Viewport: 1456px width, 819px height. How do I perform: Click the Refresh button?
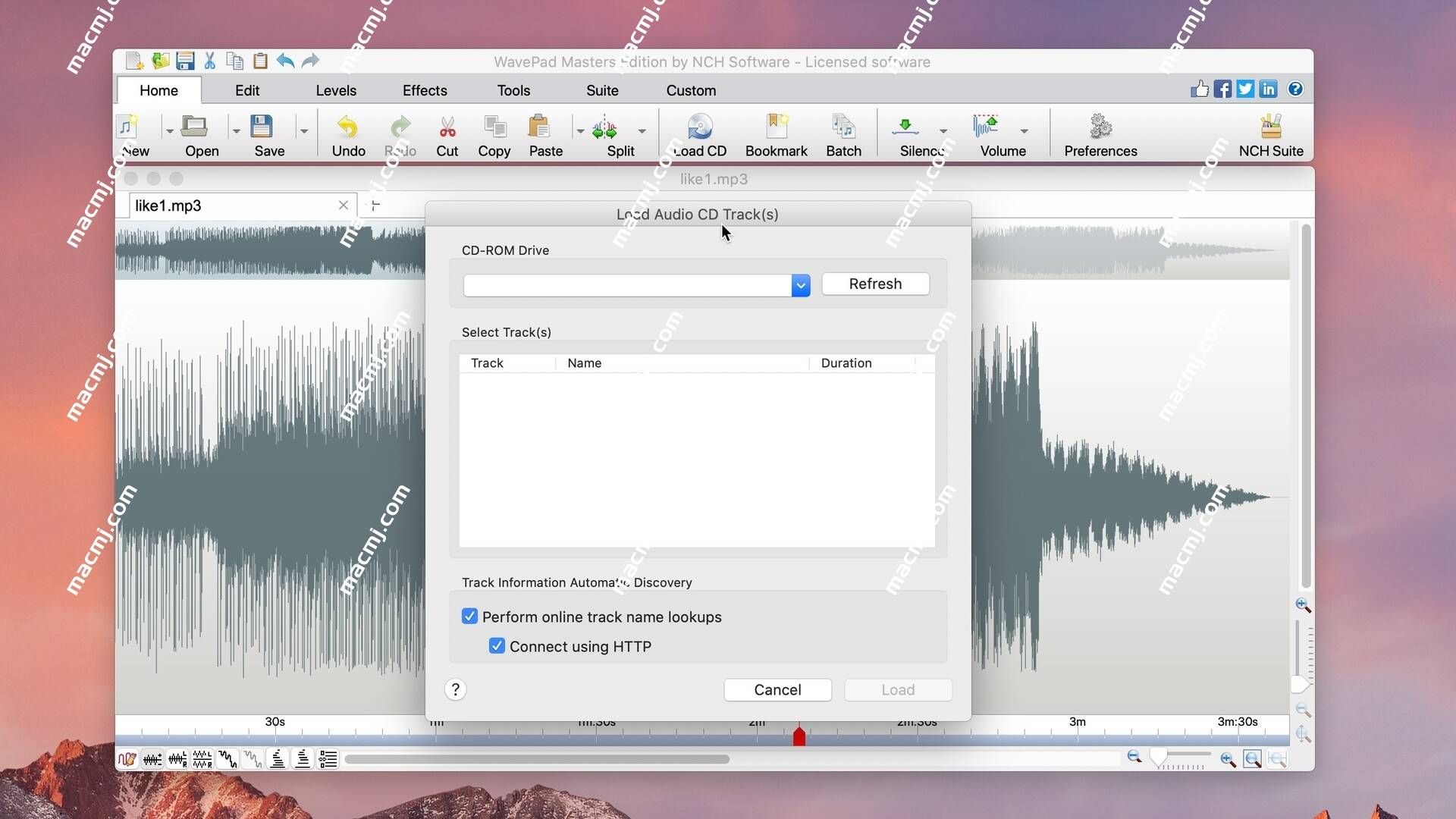point(875,284)
